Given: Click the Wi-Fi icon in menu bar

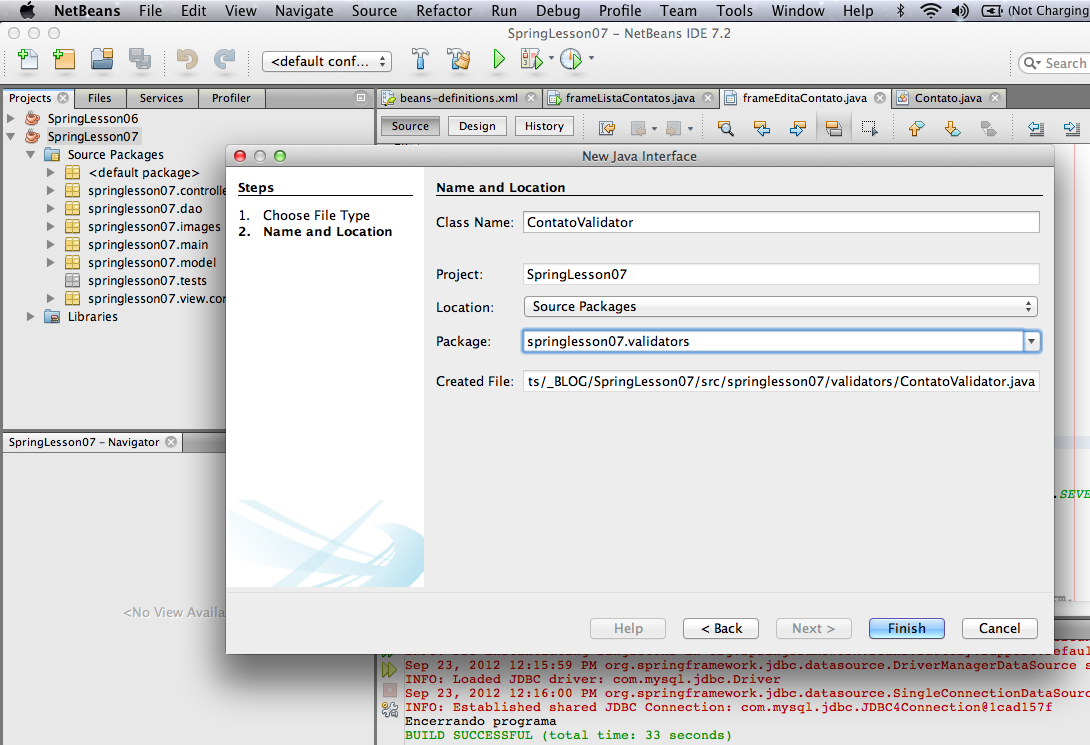Looking at the screenshot, I should click(930, 10).
